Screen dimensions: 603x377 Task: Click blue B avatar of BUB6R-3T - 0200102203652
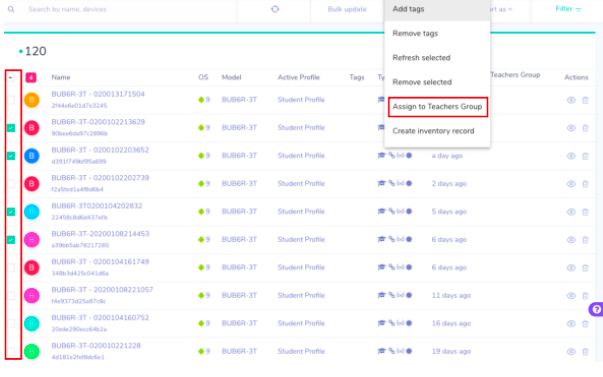(x=32, y=156)
